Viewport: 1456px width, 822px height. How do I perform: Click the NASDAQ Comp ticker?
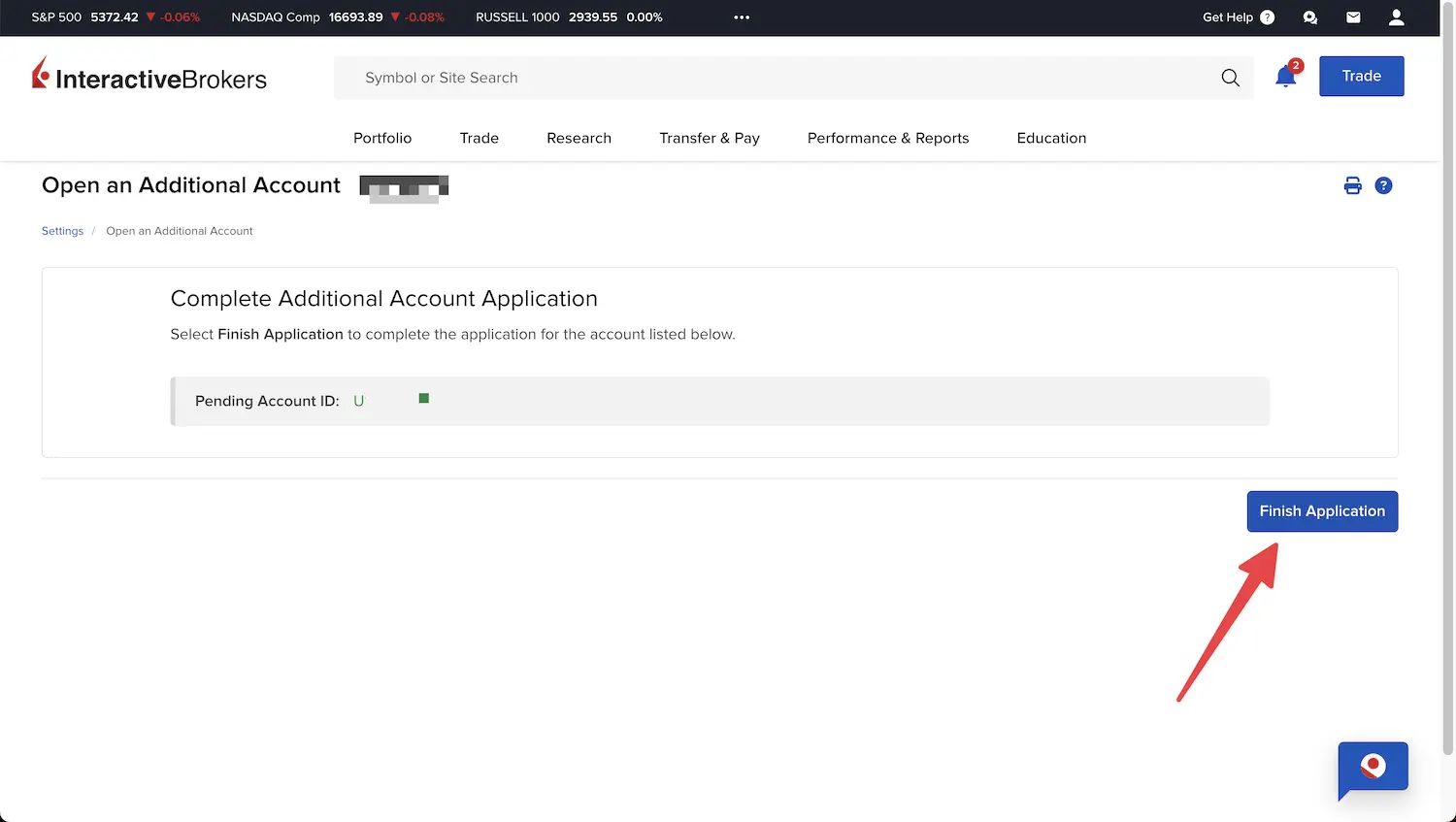pos(338,17)
